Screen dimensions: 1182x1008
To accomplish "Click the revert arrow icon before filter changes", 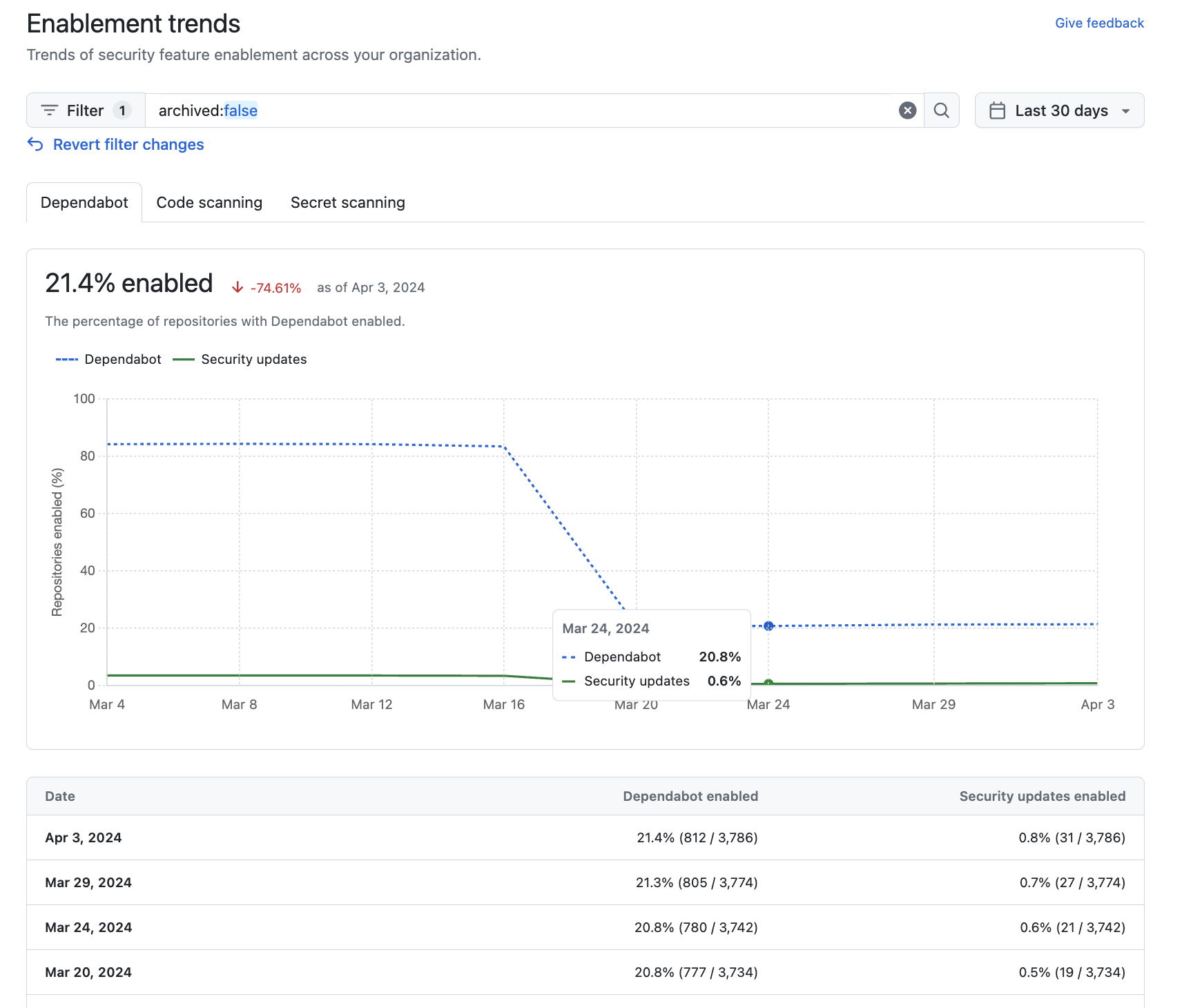I will click(x=36, y=144).
